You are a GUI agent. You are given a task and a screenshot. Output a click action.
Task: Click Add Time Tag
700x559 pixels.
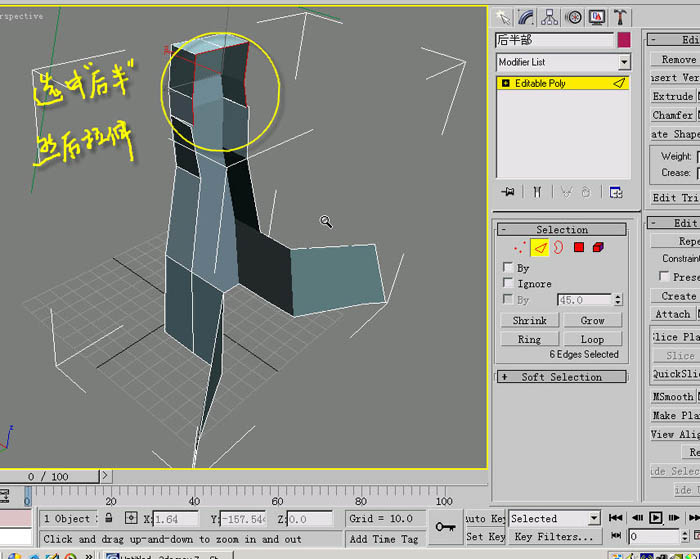[x=384, y=539]
